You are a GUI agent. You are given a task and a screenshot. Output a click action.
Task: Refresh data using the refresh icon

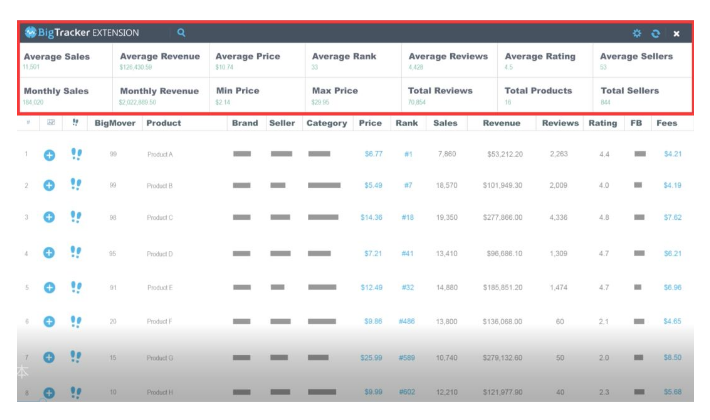click(656, 33)
